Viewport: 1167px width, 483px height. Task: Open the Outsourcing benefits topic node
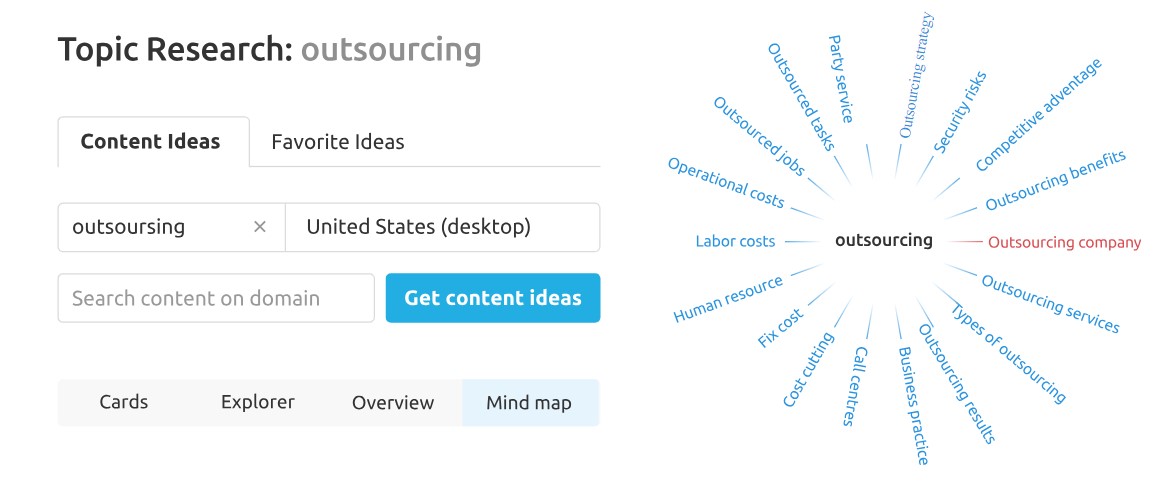pyautogui.click(x=1055, y=181)
